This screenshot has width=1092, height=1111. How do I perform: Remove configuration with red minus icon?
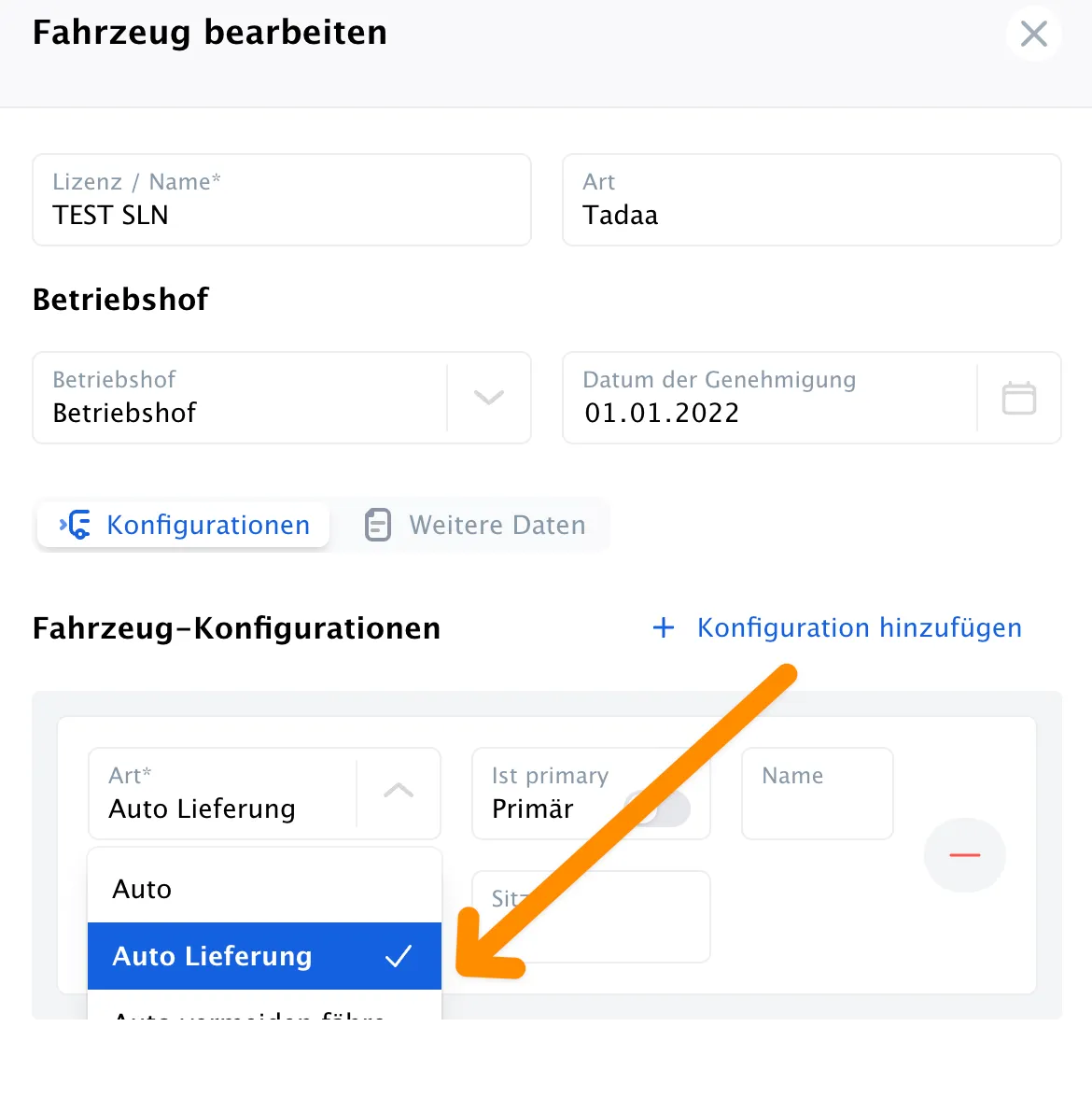point(964,855)
